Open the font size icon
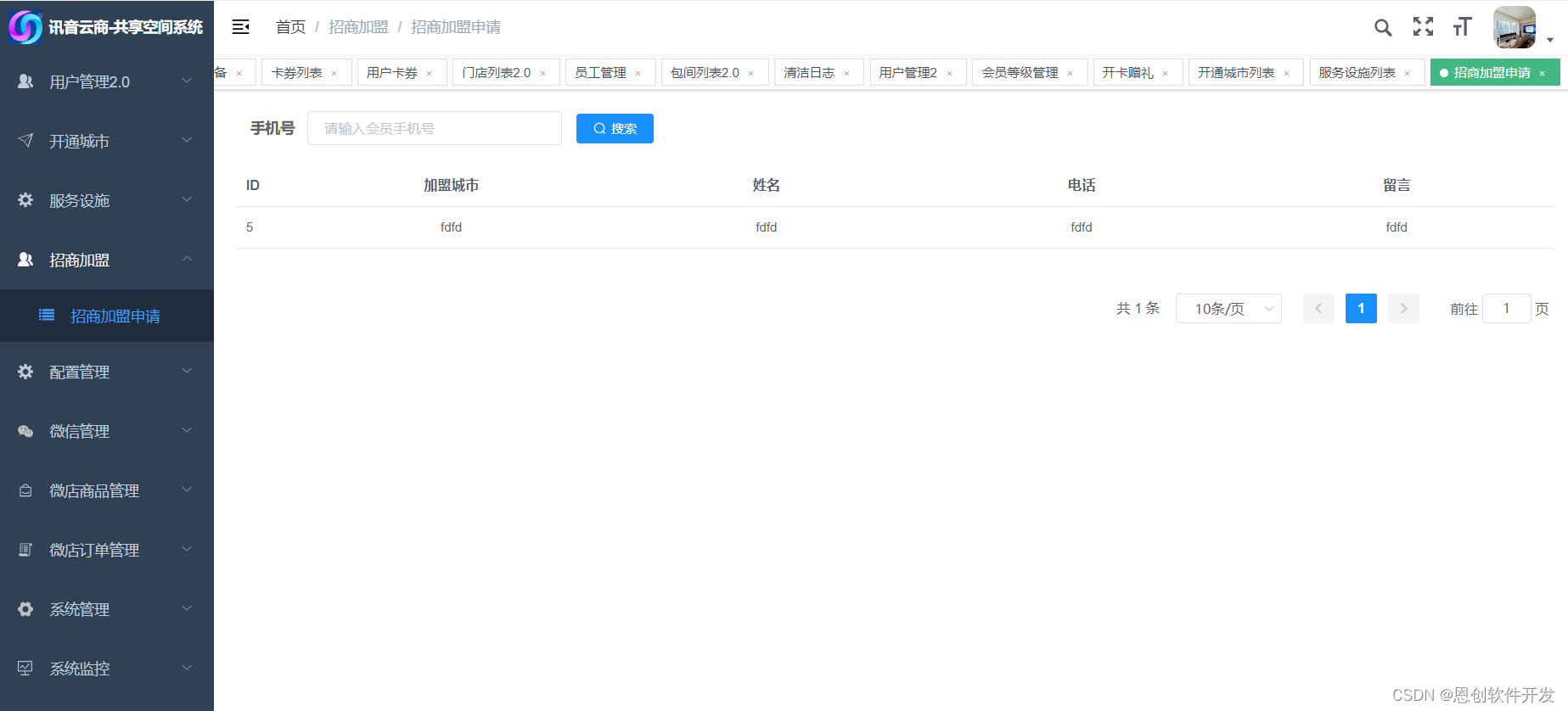The image size is (1568, 711). coord(1462,27)
